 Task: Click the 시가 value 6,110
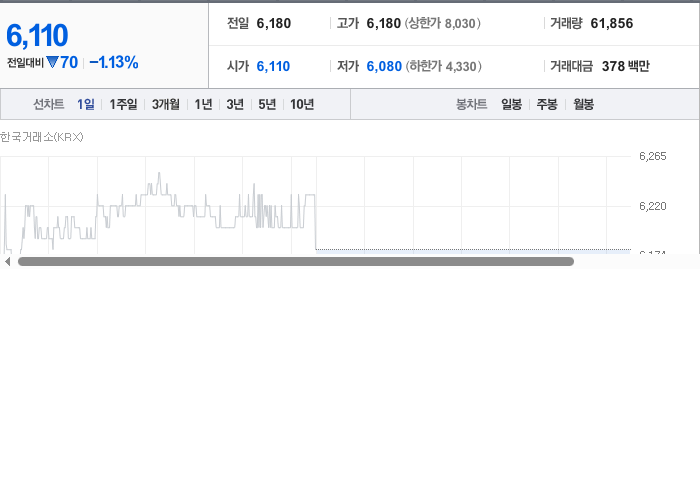click(x=273, y=66)
